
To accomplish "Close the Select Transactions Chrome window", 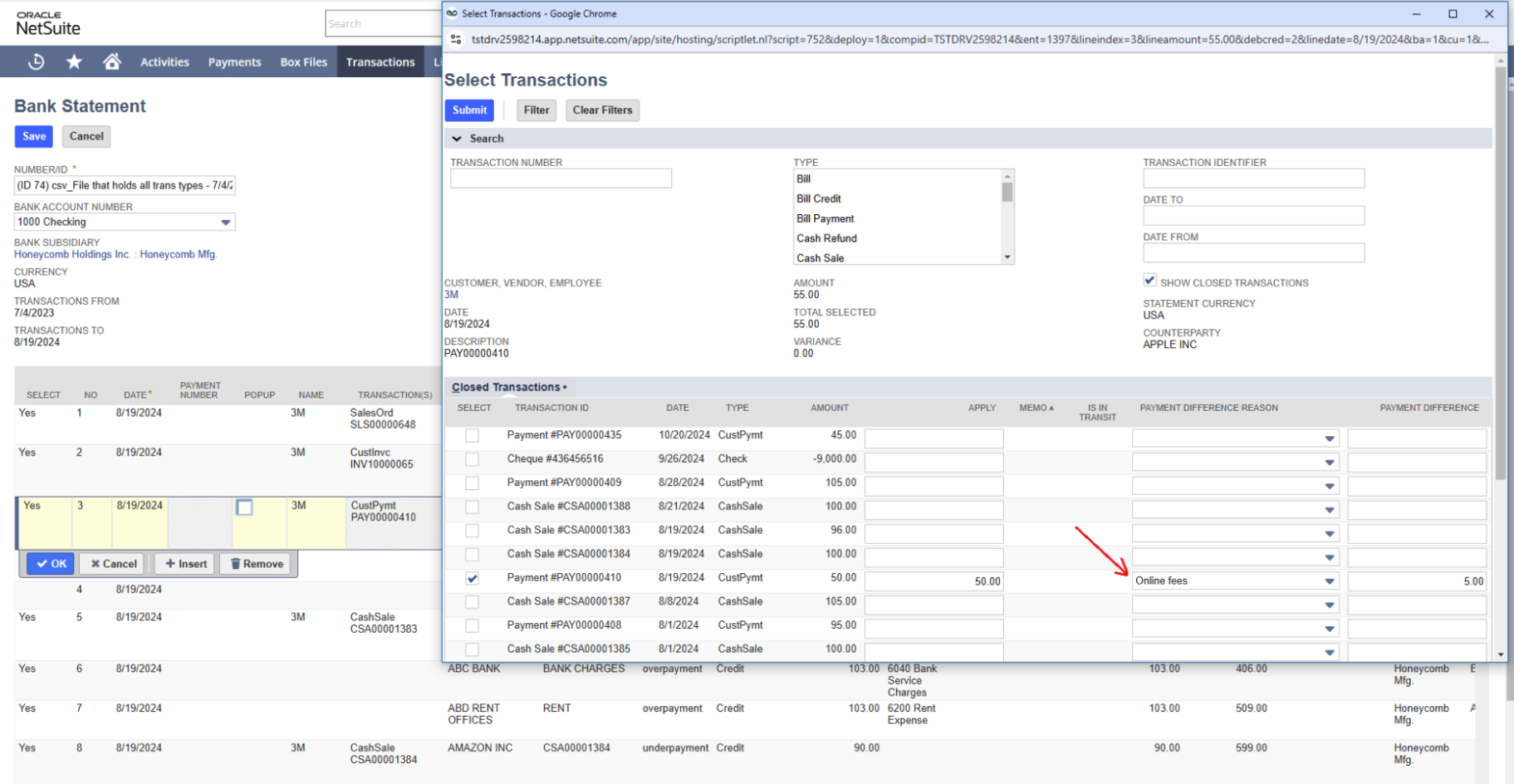I will pos(1489,13).
